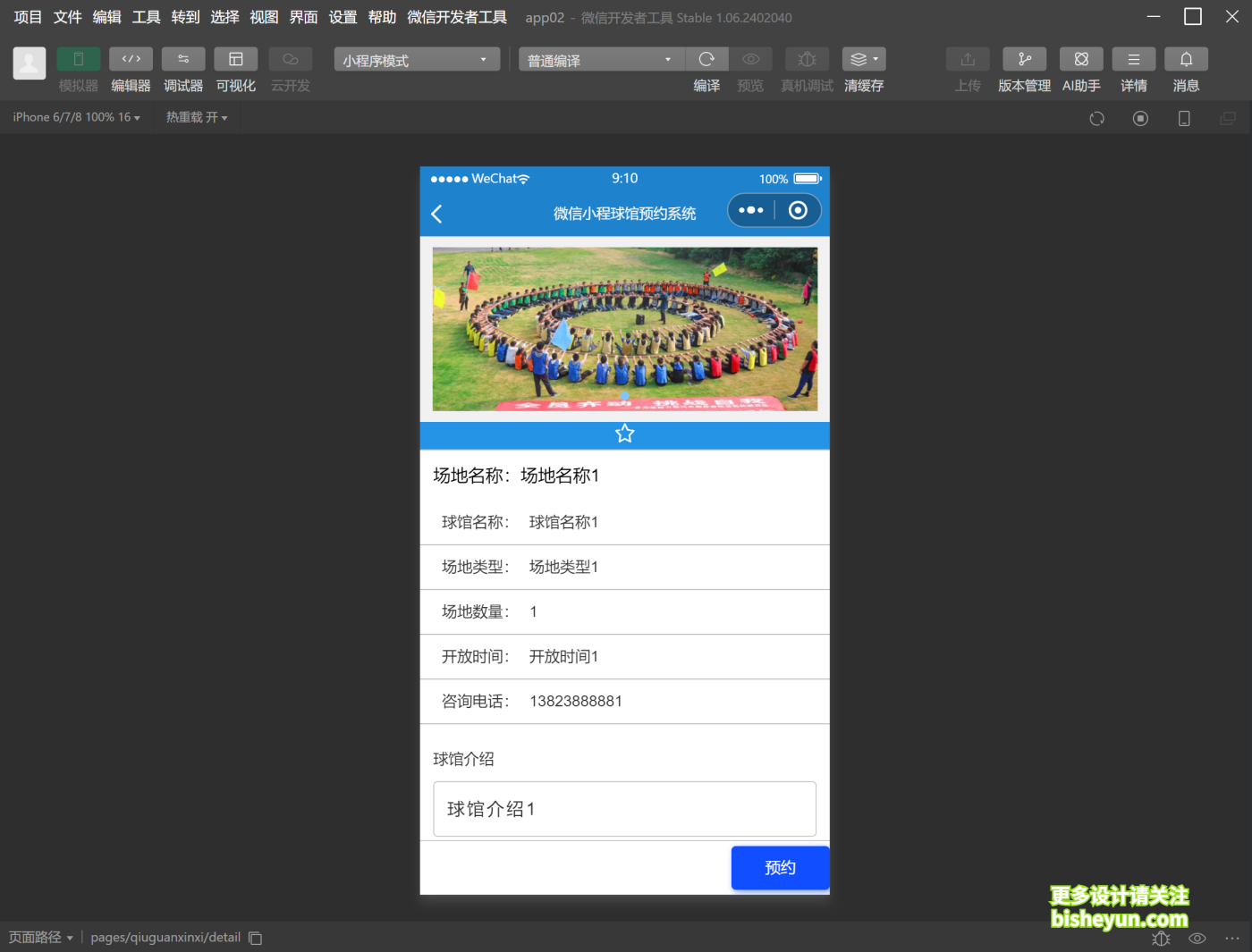Tap the star favorite icon on detail page
Screen dimensions: 1252x952
pyautogui.click(x=624, y=434)
